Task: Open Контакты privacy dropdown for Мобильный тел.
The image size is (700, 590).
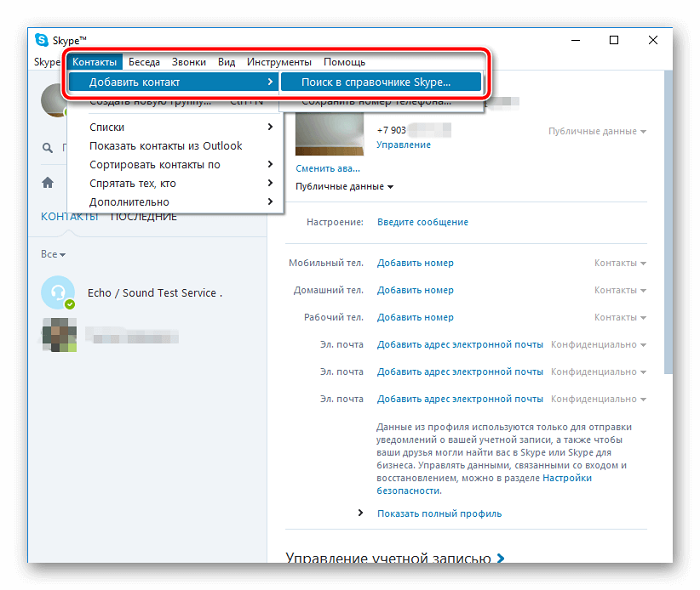Action: 620,263
